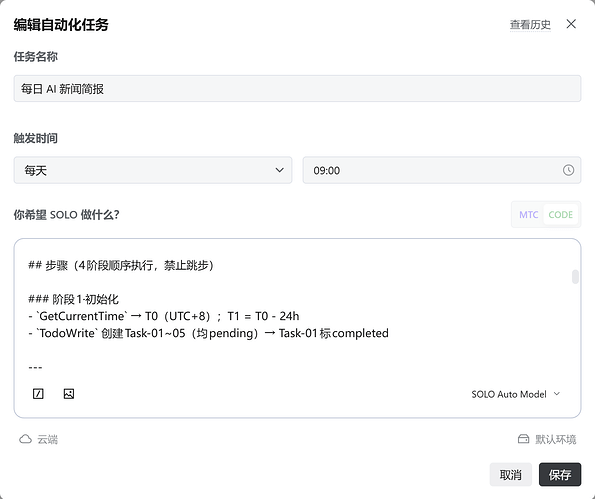The width and height of the screenshot is (595, 499).
Task: Select the 云端 cloud location label
Action: point(47,439)
